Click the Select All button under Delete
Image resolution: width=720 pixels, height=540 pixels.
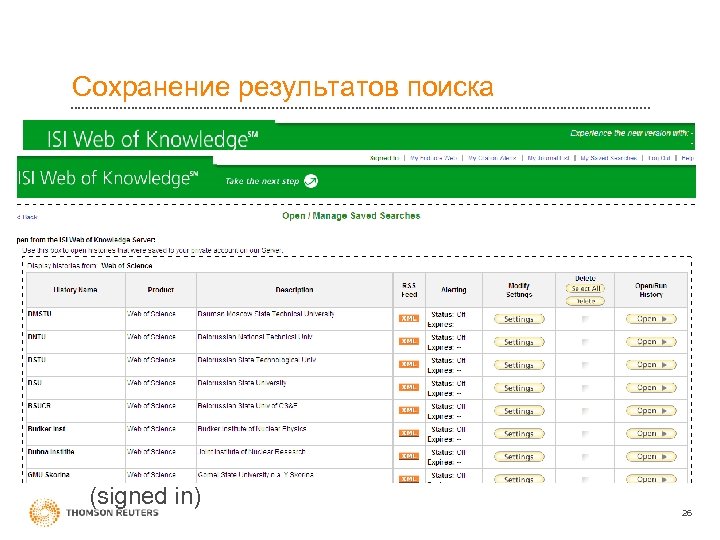coord(585,288)
